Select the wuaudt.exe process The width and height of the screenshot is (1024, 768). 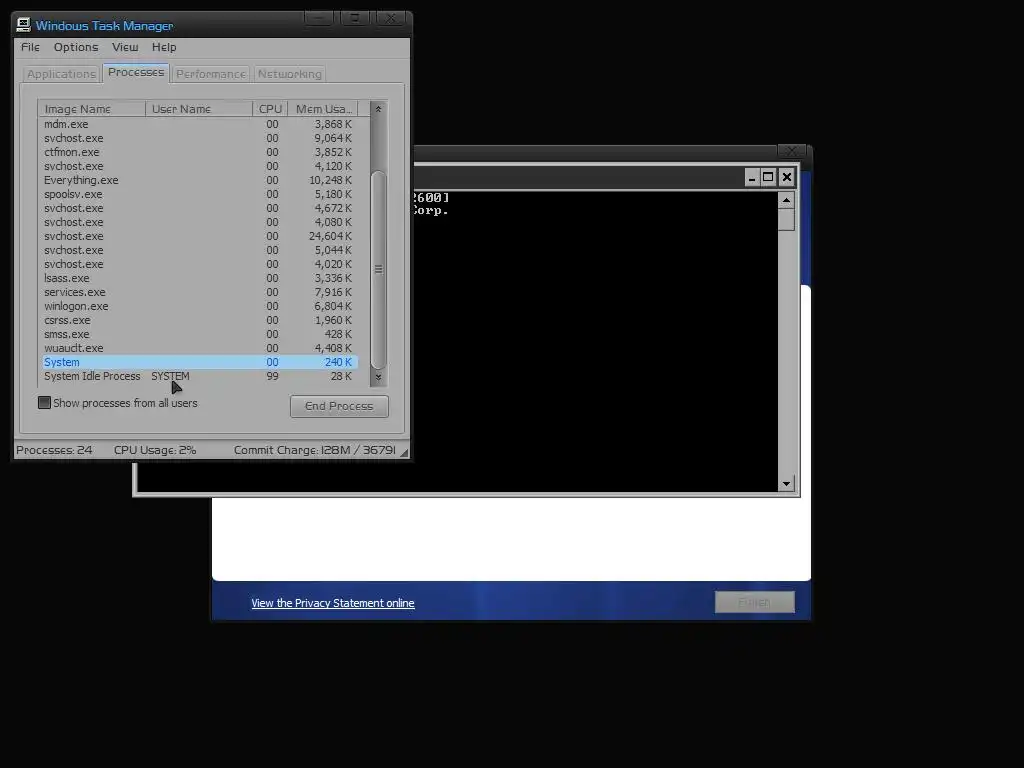point(198,348)
